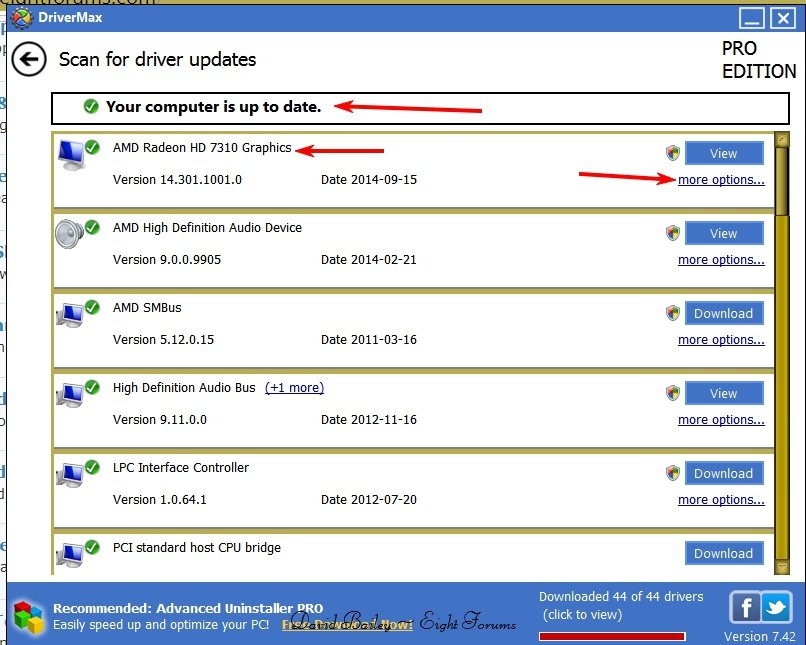This screenshot has width=806, height=645.
Task: Click the DriverMax logo in title bar
Action: [x=22, y=18]
